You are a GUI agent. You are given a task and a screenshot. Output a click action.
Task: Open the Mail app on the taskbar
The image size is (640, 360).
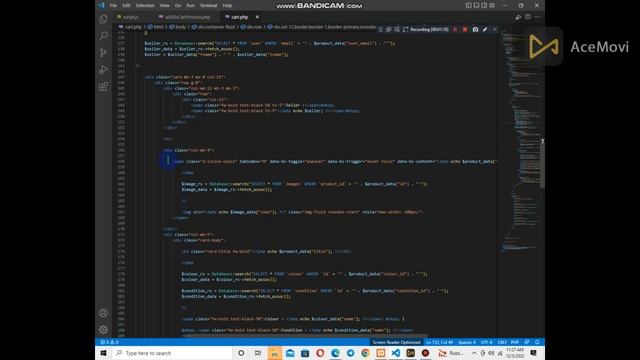pos(290,353)
